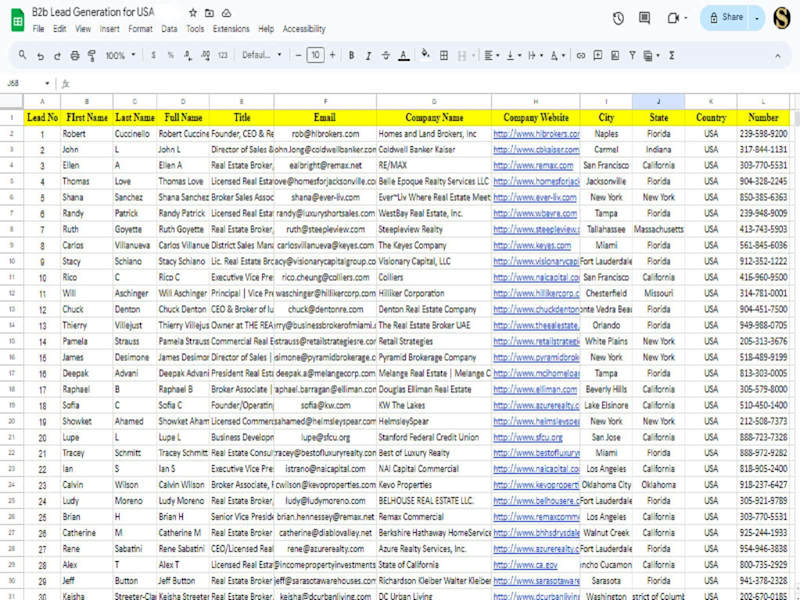Toggle italic formatting
The width and height of the screenshot is (800, 600).
click(x=368, y=56)
